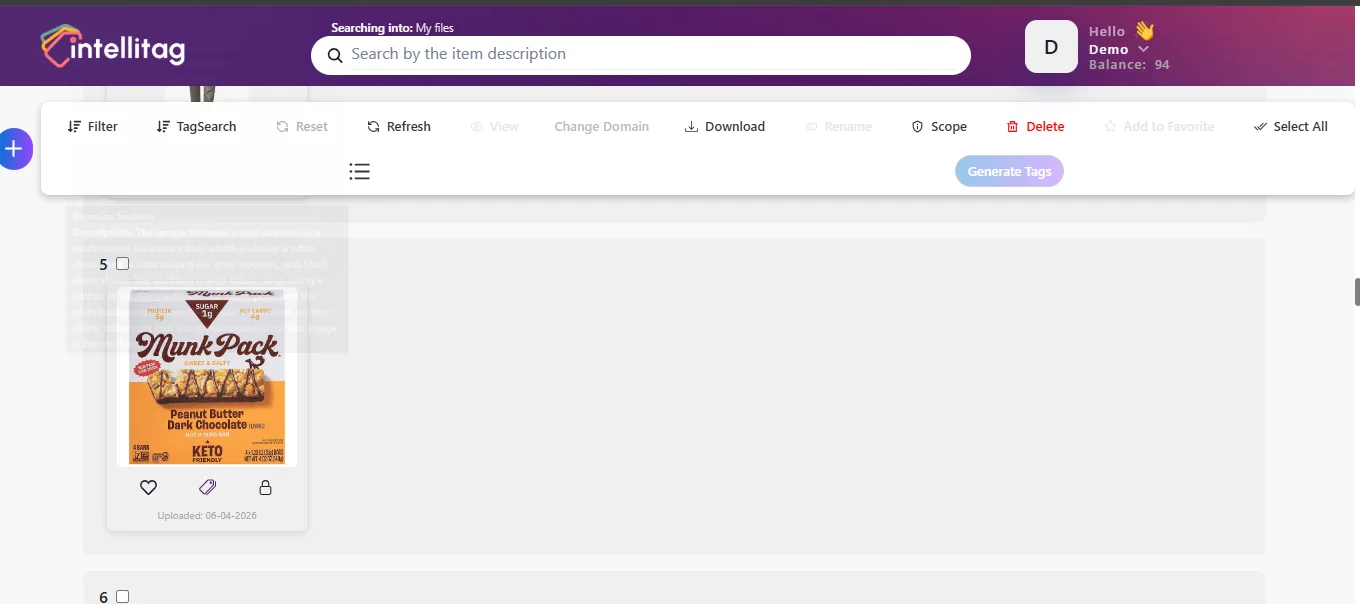
Task: Select Change Domain in toolbar
Action: click(x=602, y=127)
